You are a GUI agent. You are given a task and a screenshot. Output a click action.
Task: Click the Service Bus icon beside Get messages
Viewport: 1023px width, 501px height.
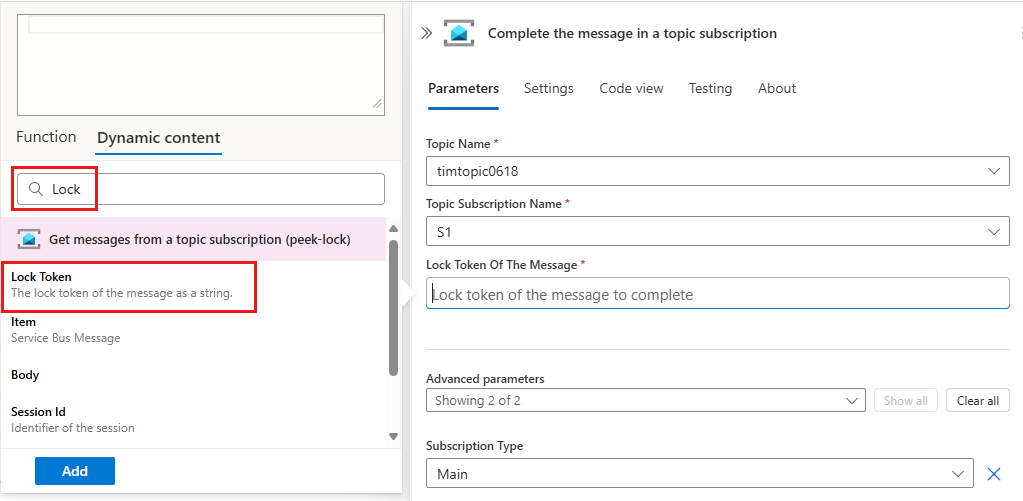coord(29,240)
